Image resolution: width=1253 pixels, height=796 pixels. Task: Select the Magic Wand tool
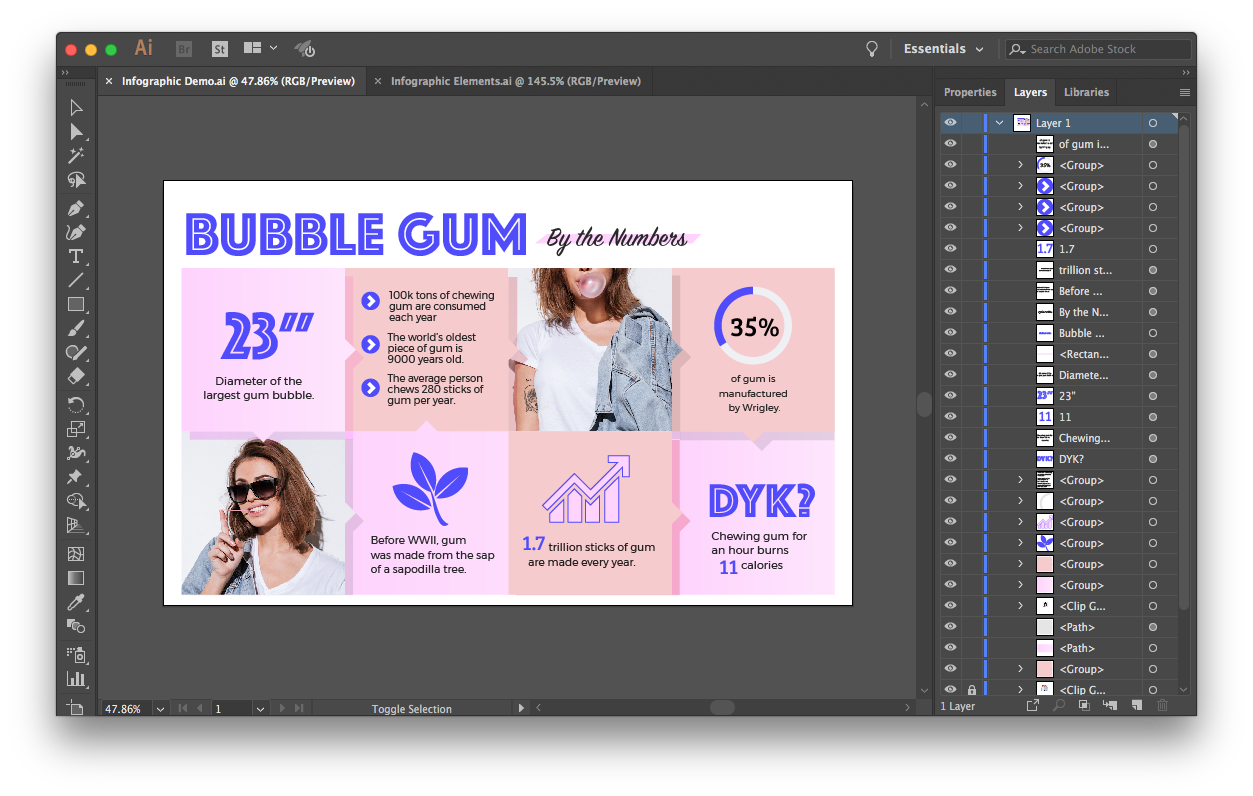coord(76,156)
